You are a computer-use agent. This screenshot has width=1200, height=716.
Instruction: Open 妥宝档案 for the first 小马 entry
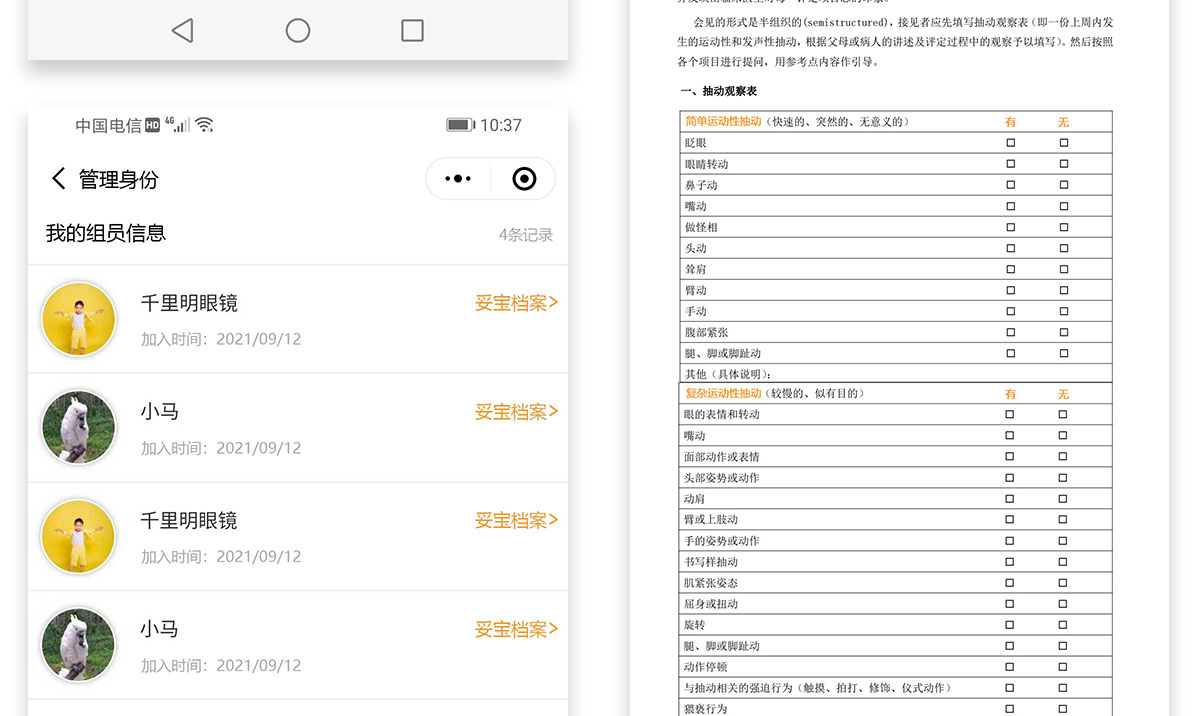516,412
